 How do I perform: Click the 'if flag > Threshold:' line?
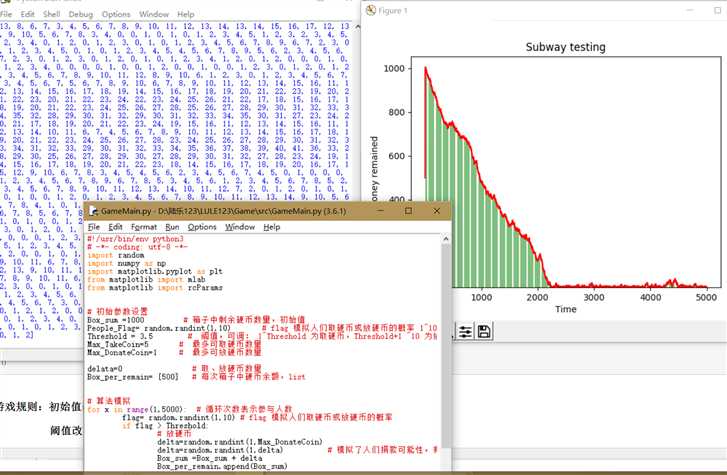pos(165,425)
